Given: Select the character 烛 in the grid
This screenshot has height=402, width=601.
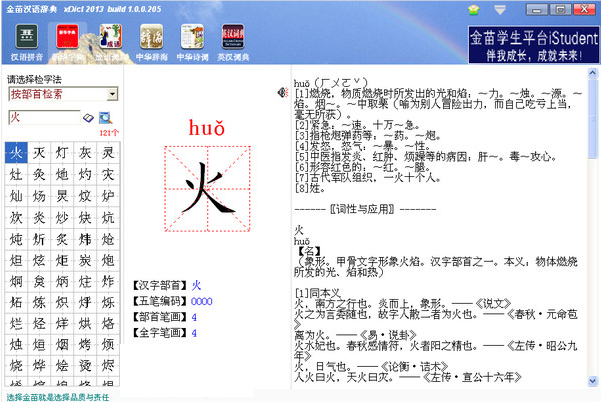Looking at the screenshot, I should pos(16,345).
